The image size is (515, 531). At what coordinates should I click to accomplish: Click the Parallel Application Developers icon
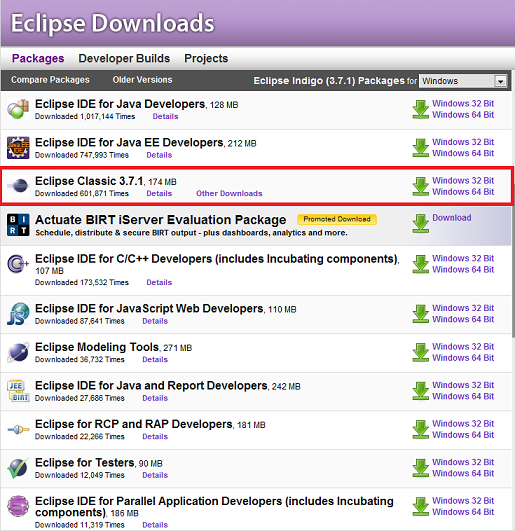(18, 506)
